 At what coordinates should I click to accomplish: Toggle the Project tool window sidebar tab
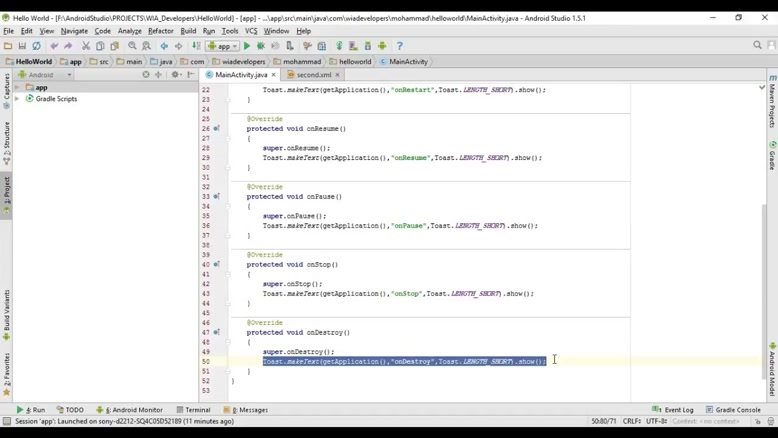6,189
